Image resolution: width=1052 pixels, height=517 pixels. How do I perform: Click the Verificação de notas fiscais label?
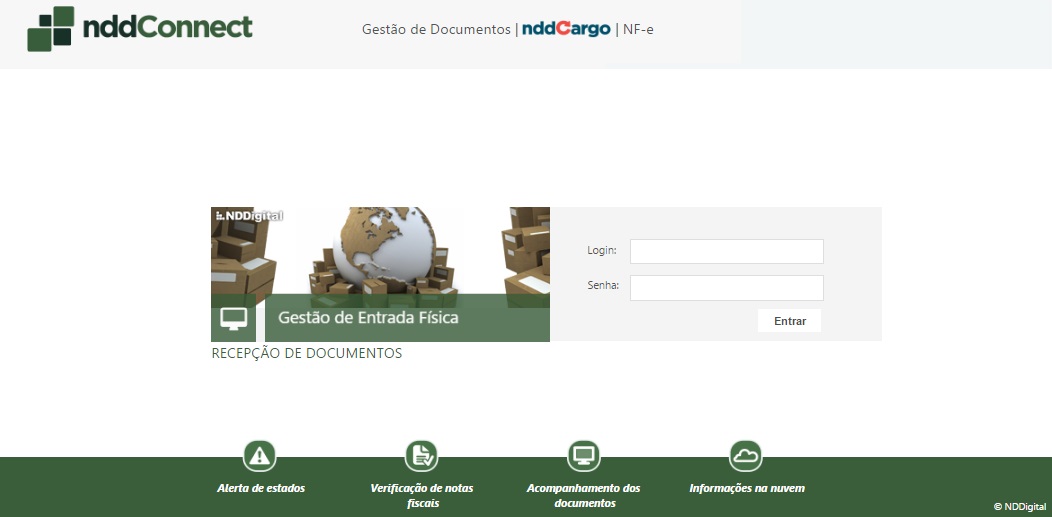[422, 496]
